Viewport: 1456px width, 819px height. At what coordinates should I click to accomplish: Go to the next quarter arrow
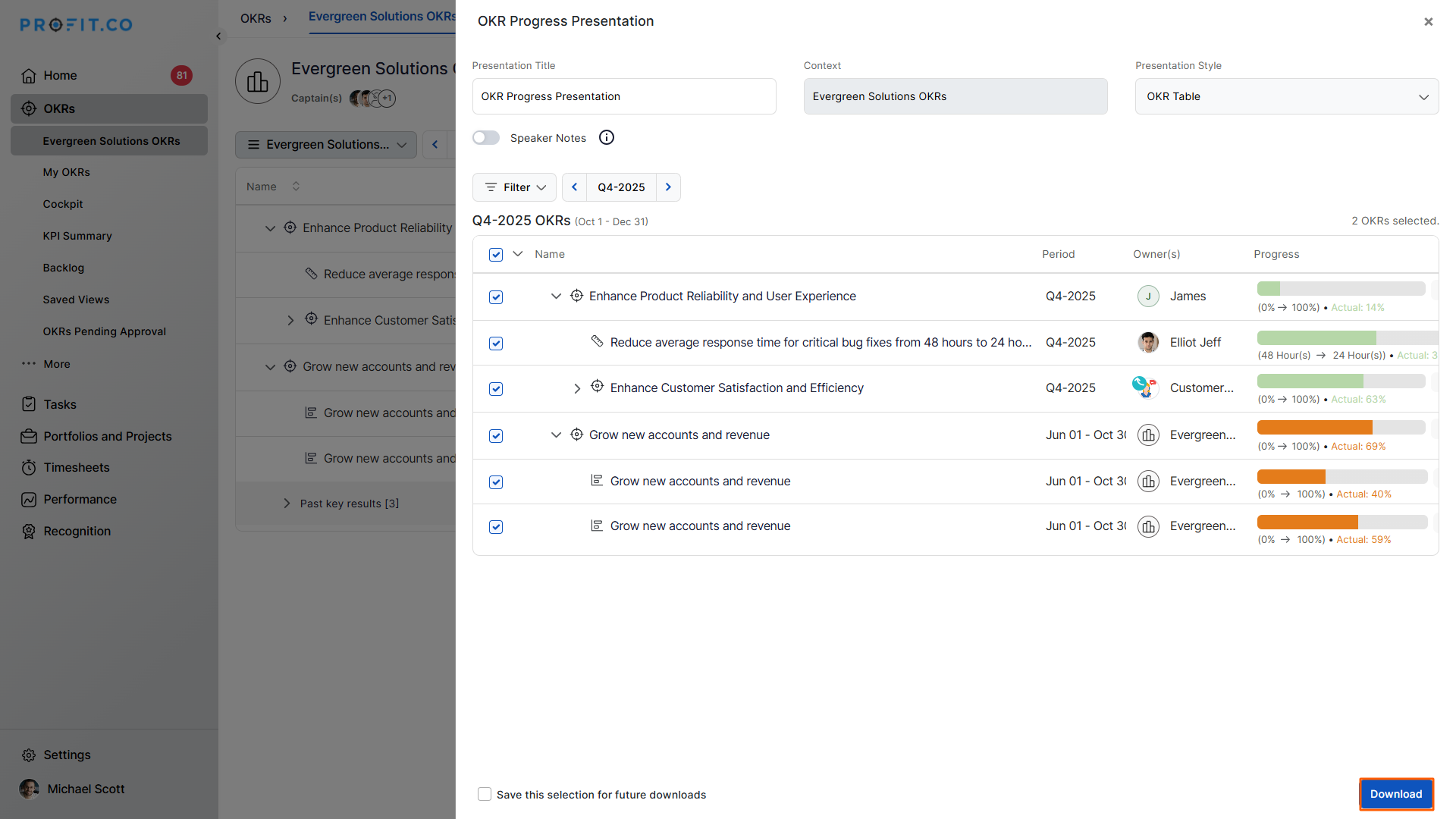click(668, 187)
